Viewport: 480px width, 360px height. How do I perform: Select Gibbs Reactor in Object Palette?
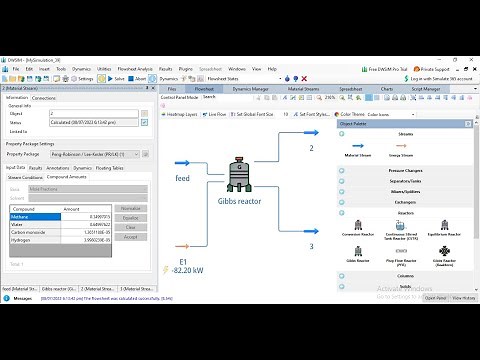coord(358,254)
